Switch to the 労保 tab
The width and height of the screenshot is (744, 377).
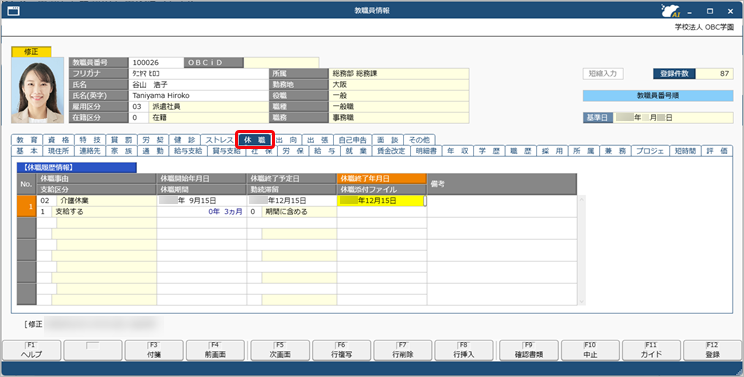click(x=293, y=151)
